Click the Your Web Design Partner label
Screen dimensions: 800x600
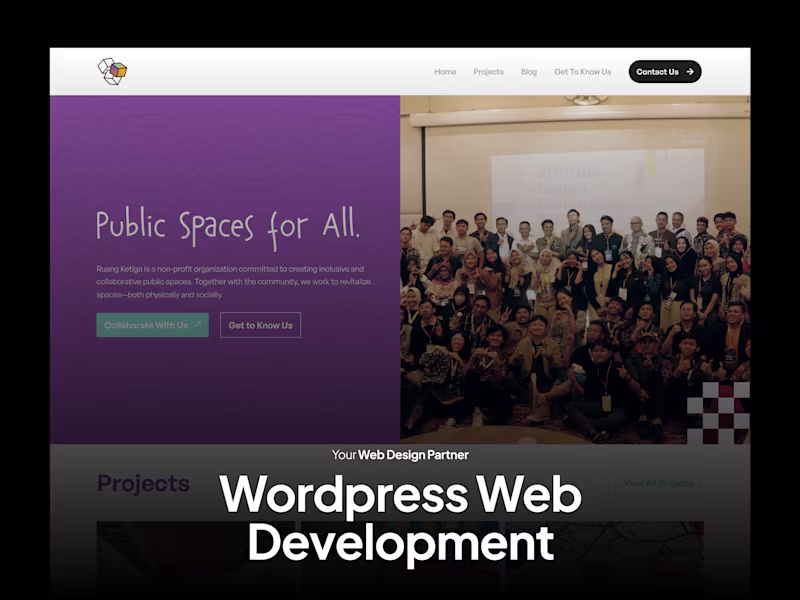(400, 455)
